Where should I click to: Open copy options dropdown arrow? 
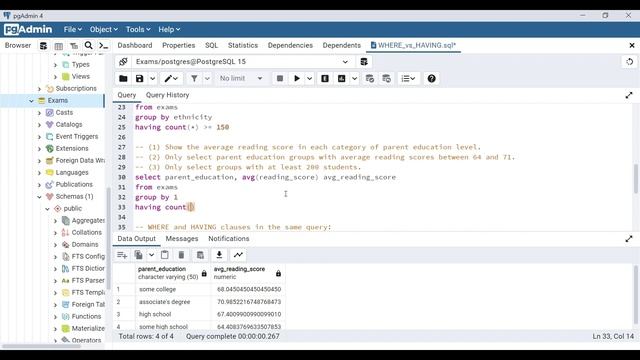click(x=151, y=255)
